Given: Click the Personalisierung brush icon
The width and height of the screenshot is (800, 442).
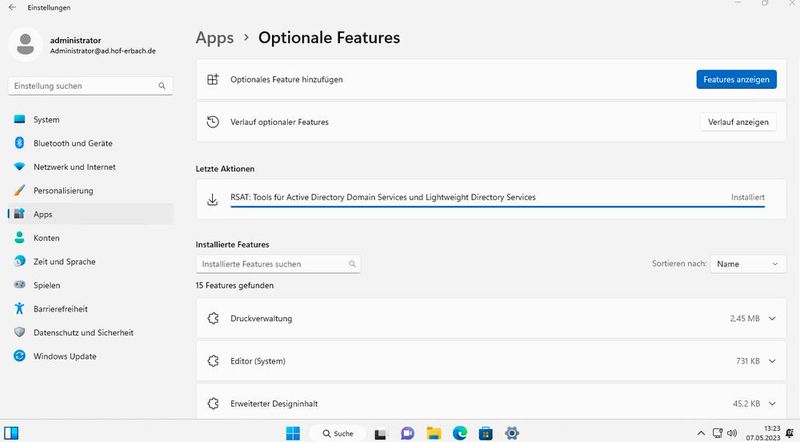Looking at the screenshot, I should pyautogui.click(x=19, y=190).
